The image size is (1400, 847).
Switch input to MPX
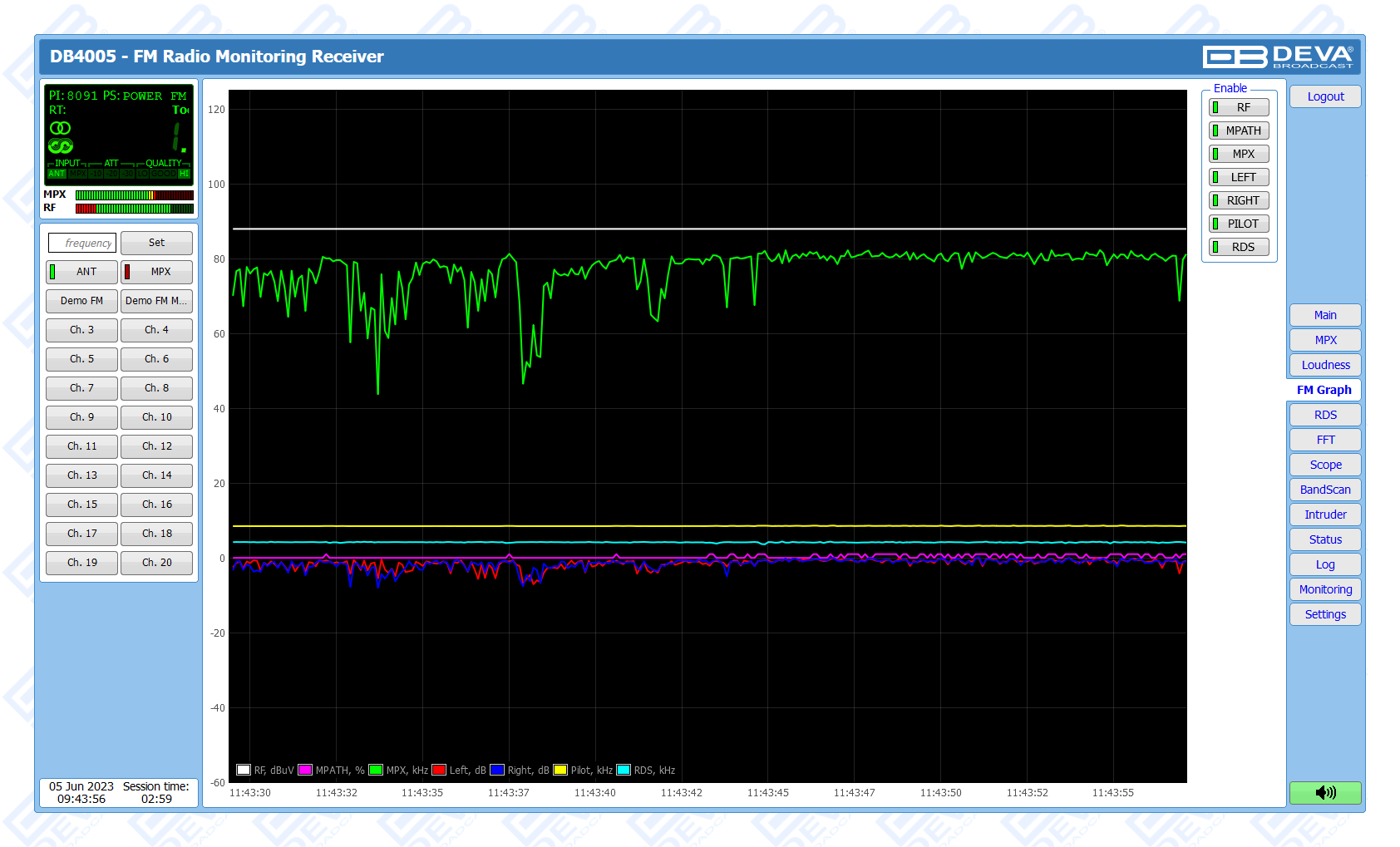tap(156, 272)
